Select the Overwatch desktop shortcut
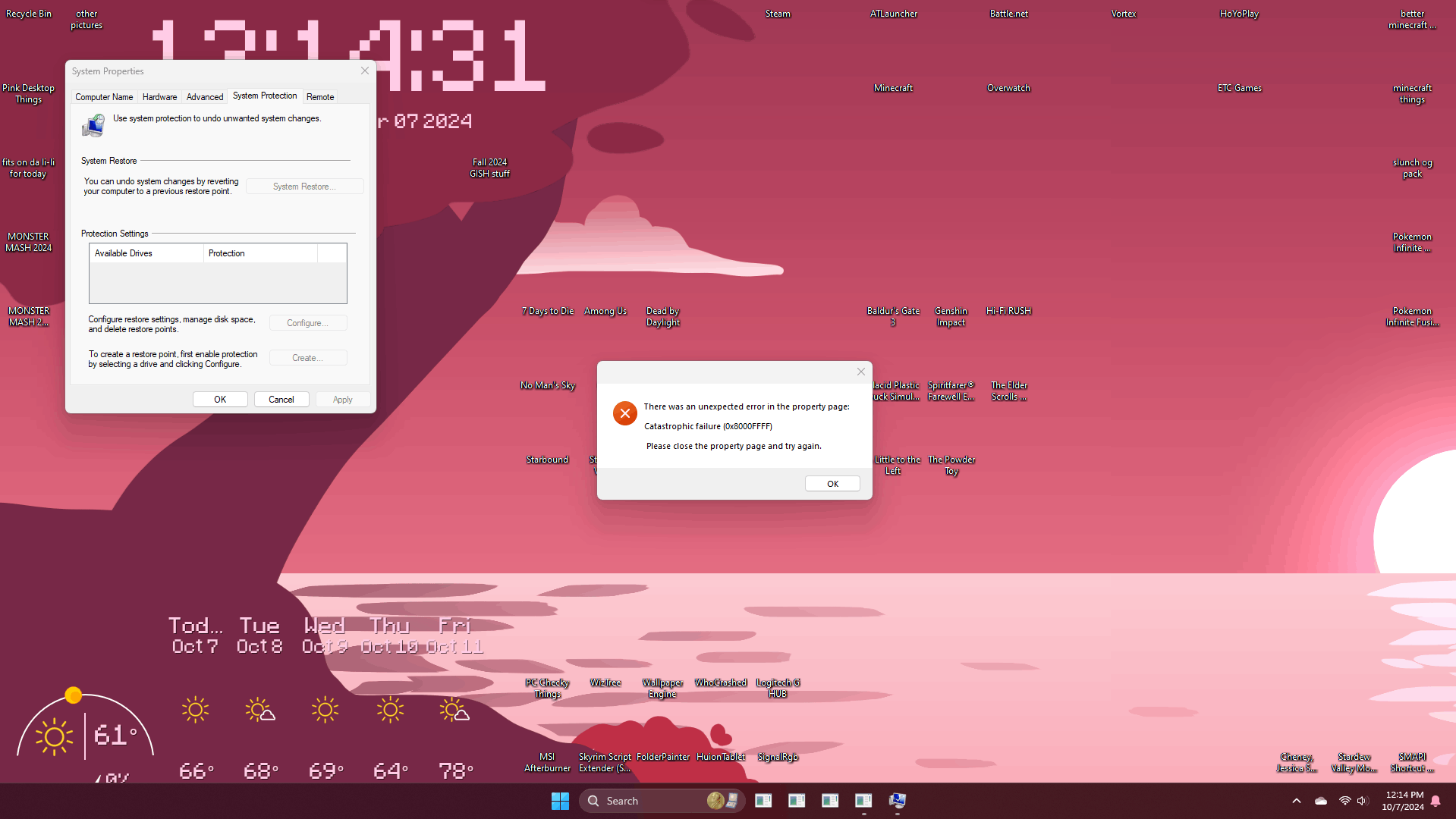The width and height of the screenshot is (1456, 819). [1008, 88]
